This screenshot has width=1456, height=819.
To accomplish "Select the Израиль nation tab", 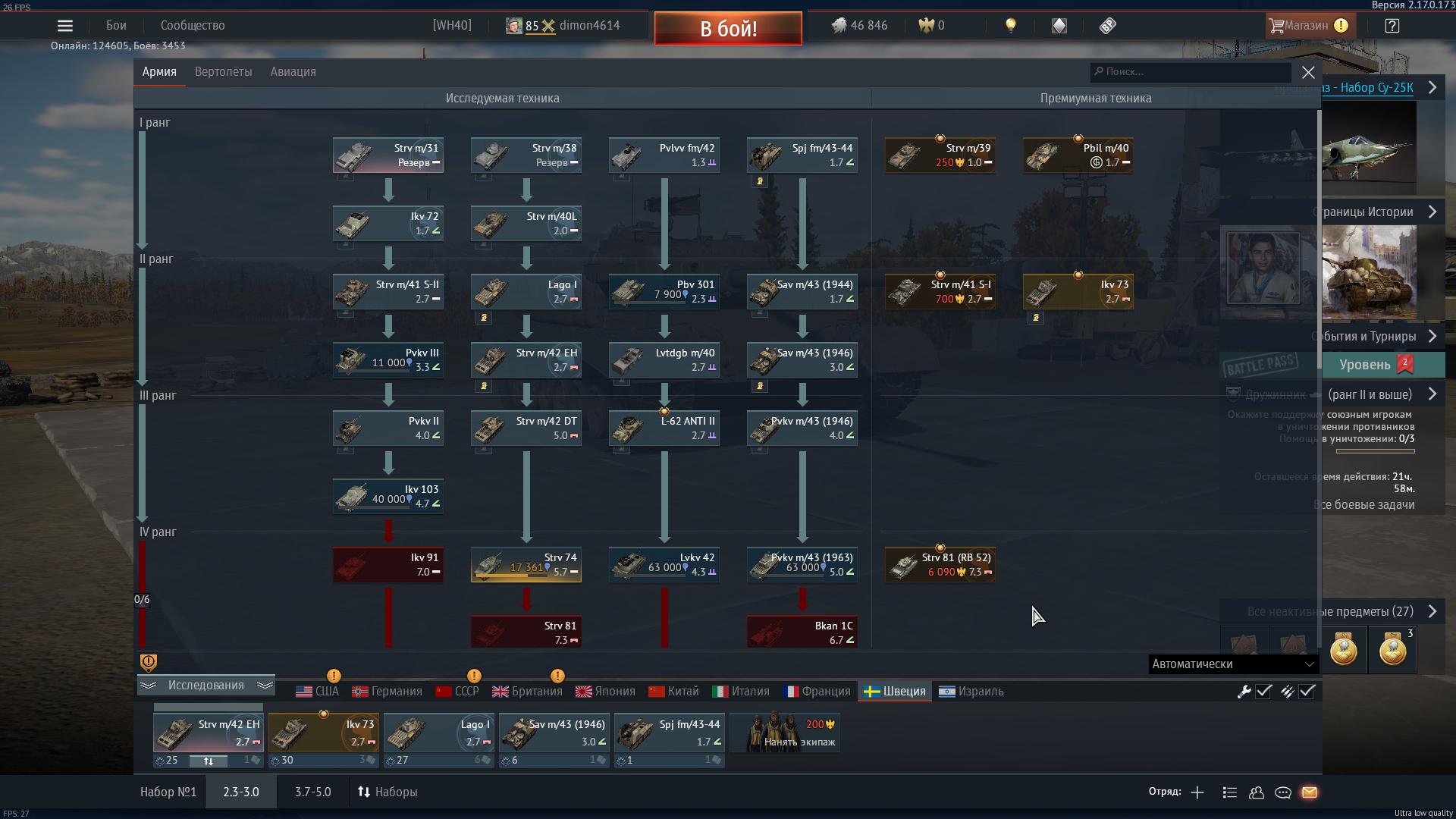I will 971,692.
